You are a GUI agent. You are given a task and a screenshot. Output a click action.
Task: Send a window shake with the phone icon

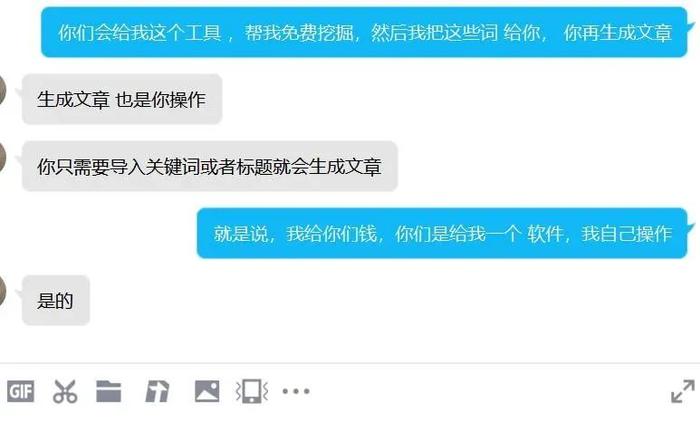coord(252,391)
